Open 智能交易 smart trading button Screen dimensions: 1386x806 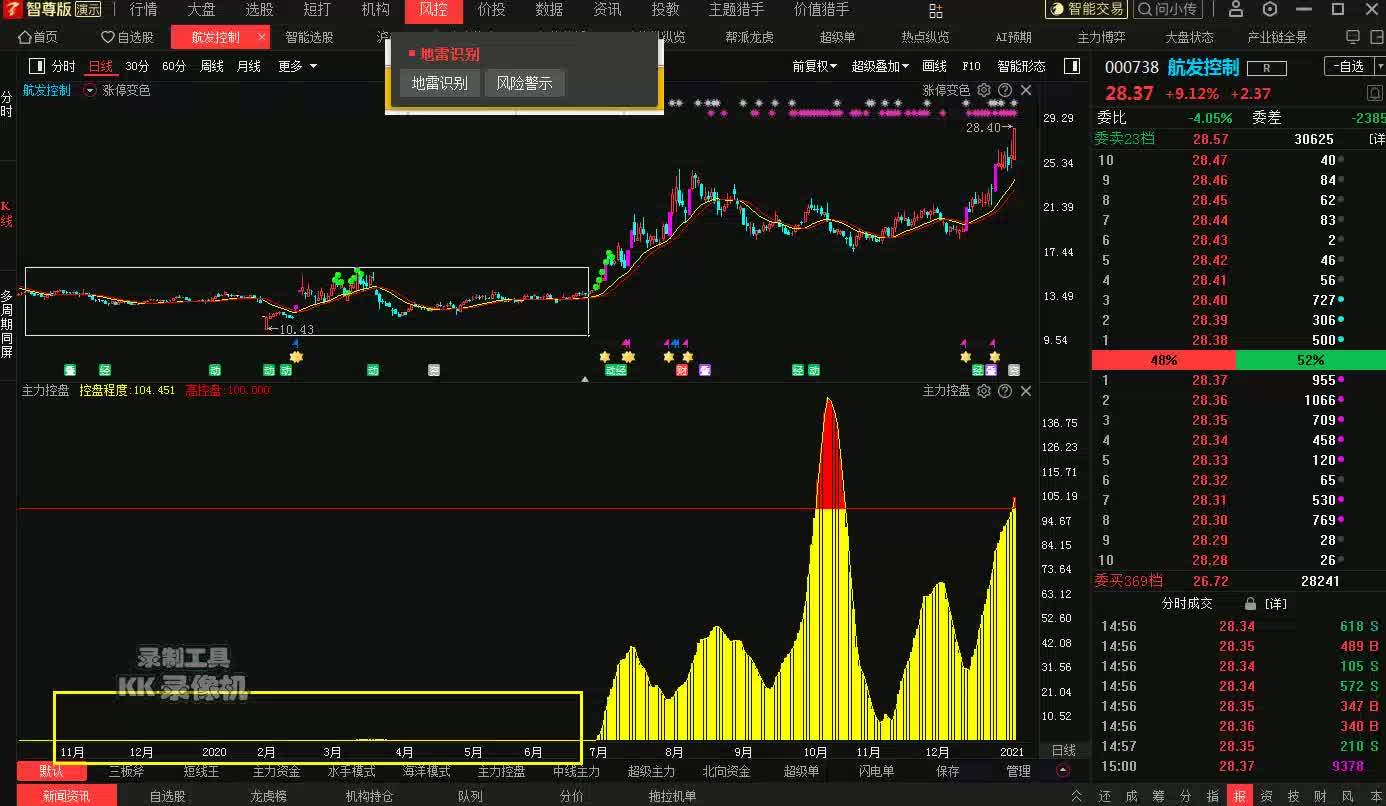(x=1087, y=10)
